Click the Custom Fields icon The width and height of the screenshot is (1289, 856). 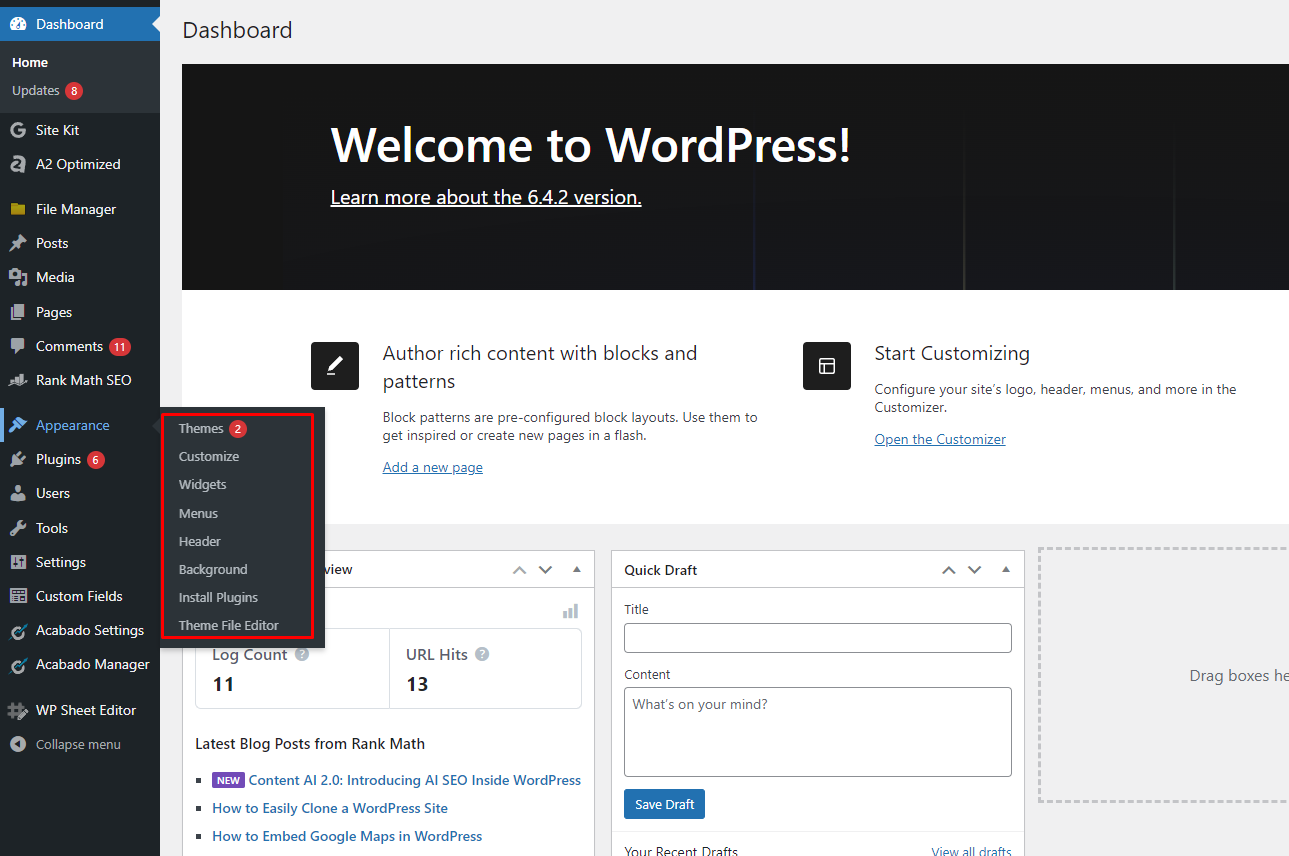click(x=17, y=596)
